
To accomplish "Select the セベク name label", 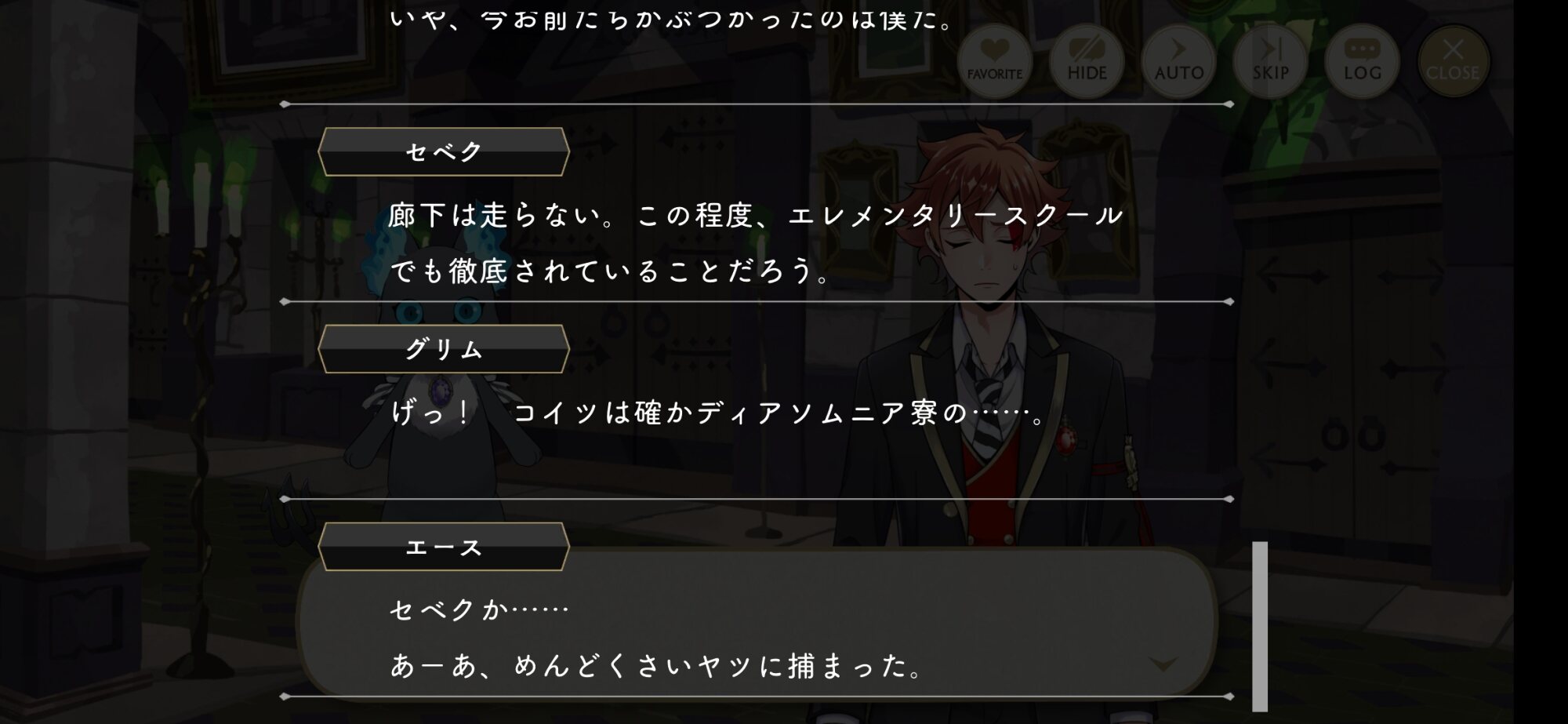I will tap(444, 151).
